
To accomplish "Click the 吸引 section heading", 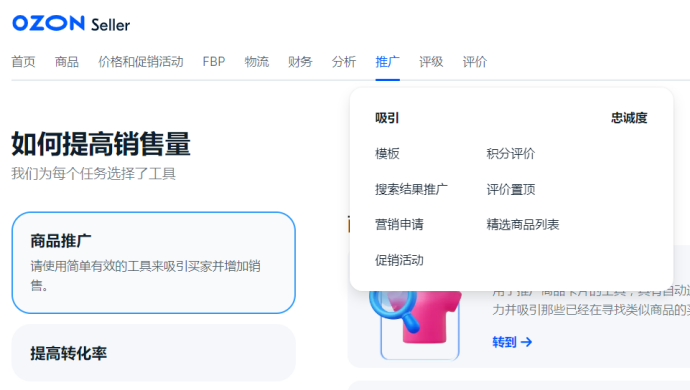I will point(387,118).
